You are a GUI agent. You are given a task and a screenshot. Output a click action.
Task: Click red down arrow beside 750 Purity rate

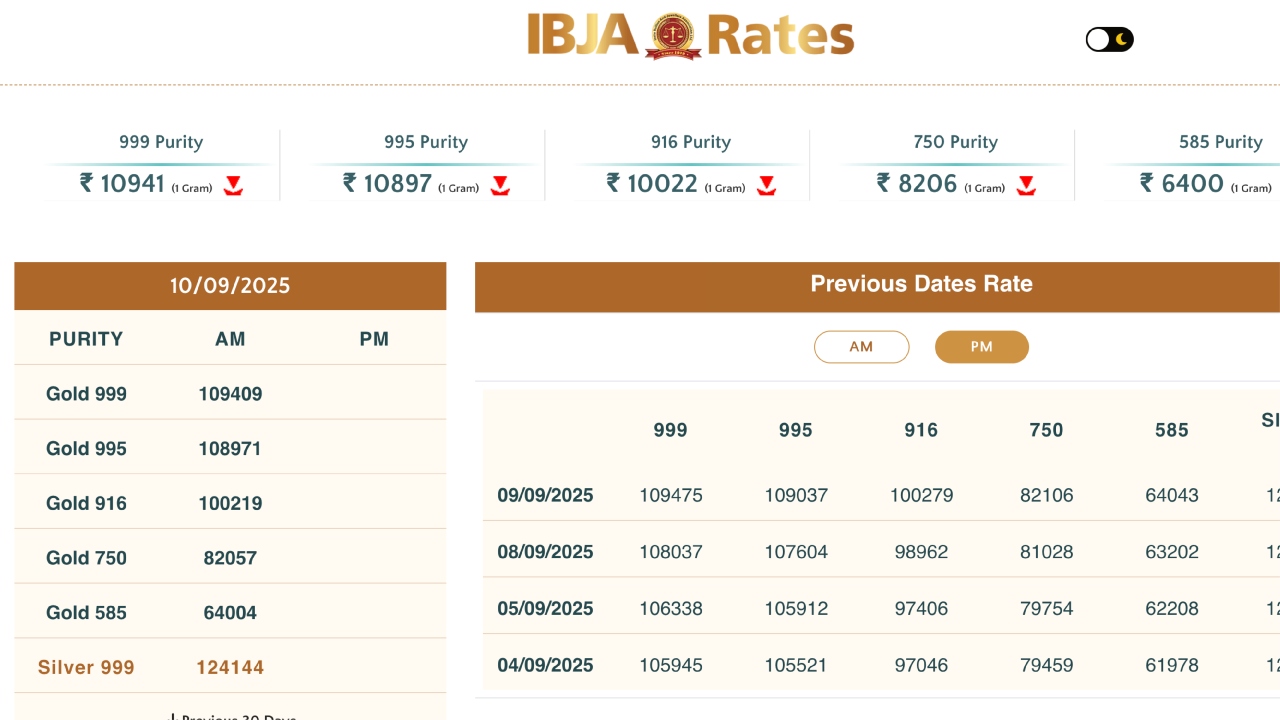(x=1026, y=185)
